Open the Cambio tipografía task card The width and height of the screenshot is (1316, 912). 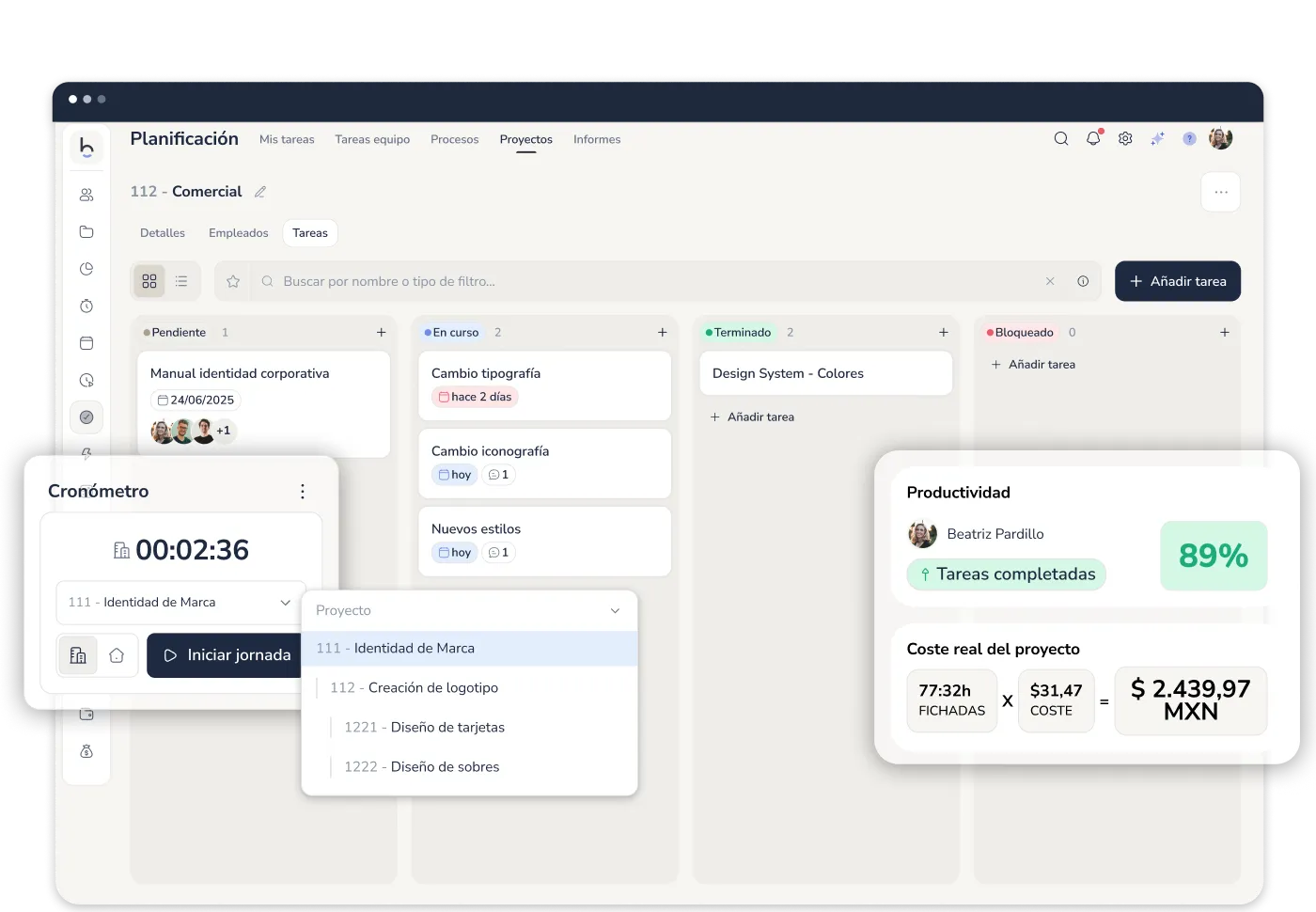click(x=544, y=385)
